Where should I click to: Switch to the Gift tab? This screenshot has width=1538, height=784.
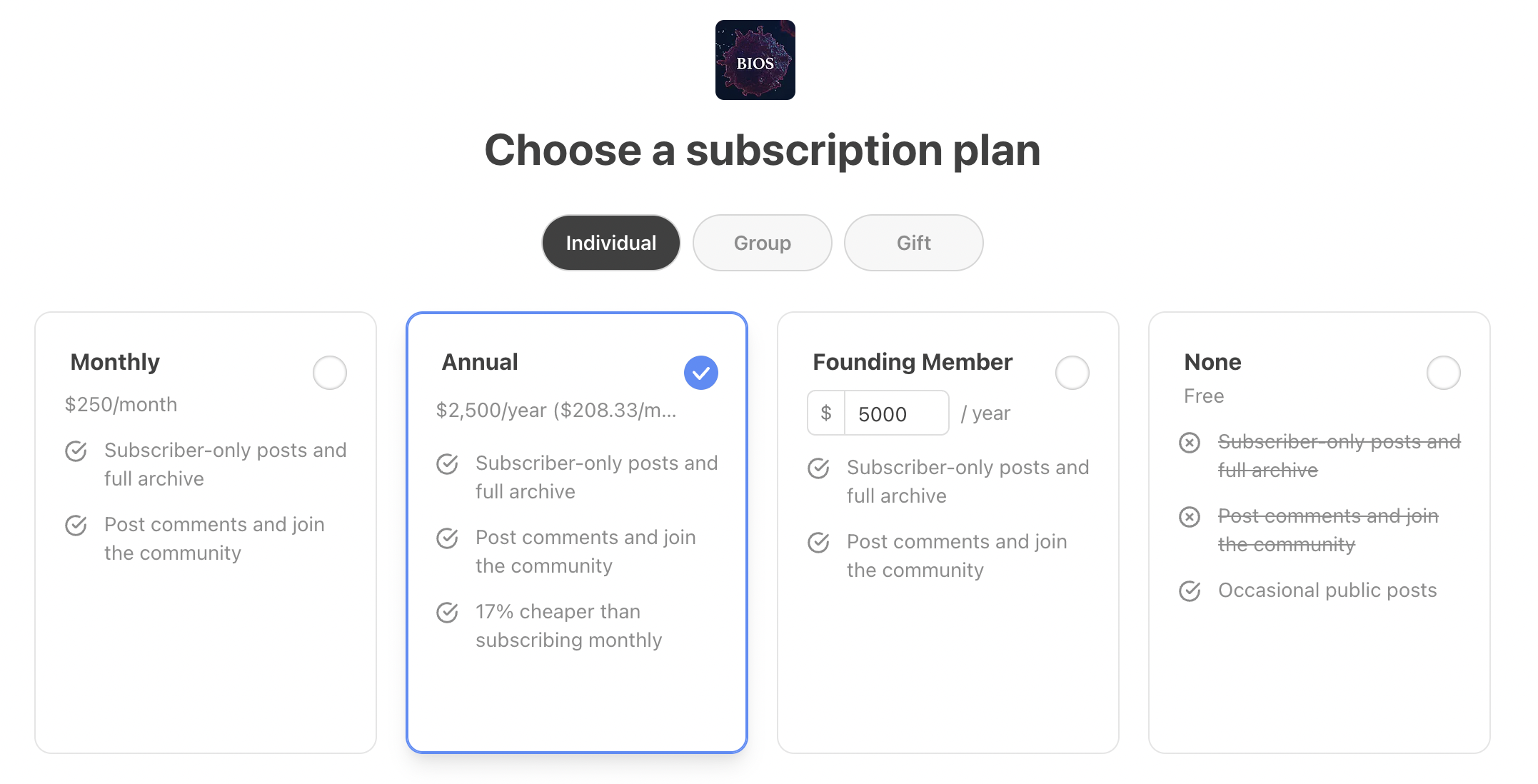tap(913, 243)
